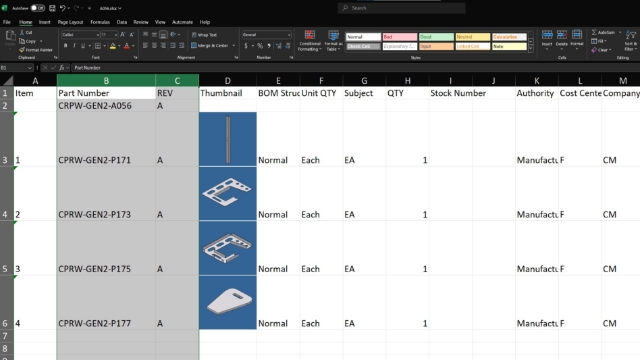Apply the yellow Fill Color
Viewport: 640px width, 360px height.
113,46
